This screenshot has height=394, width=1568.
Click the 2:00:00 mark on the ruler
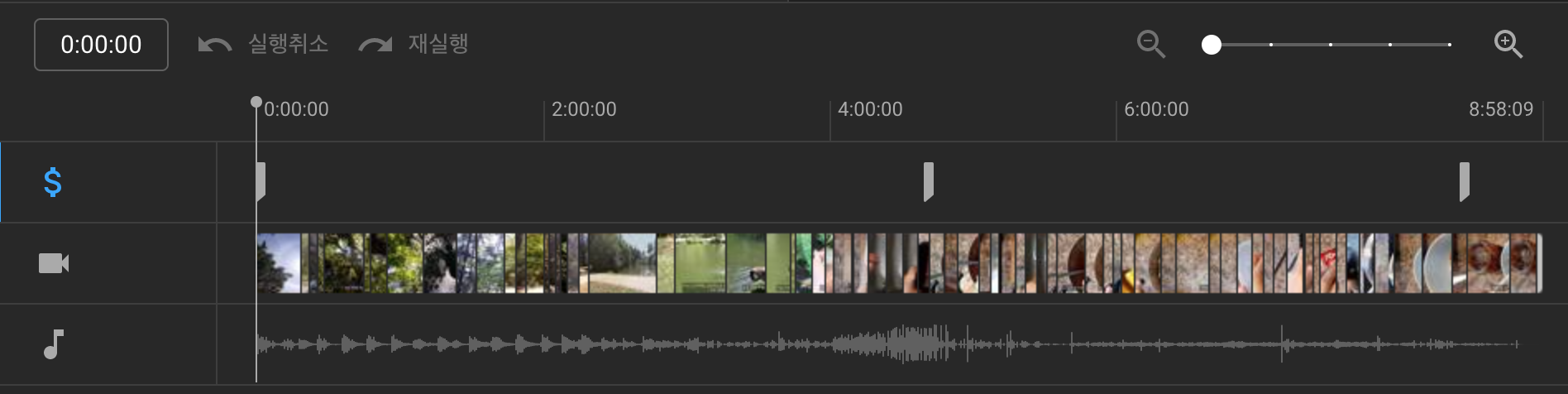point(584,109)
